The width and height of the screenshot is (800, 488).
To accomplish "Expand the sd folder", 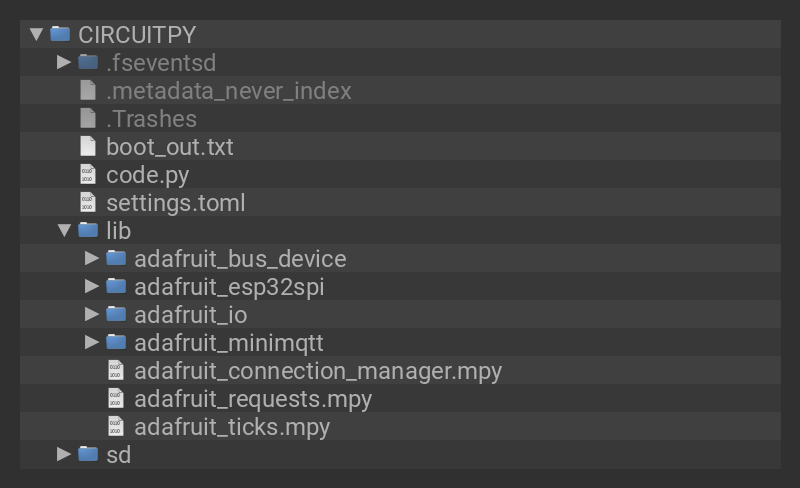I will point(64,454).
